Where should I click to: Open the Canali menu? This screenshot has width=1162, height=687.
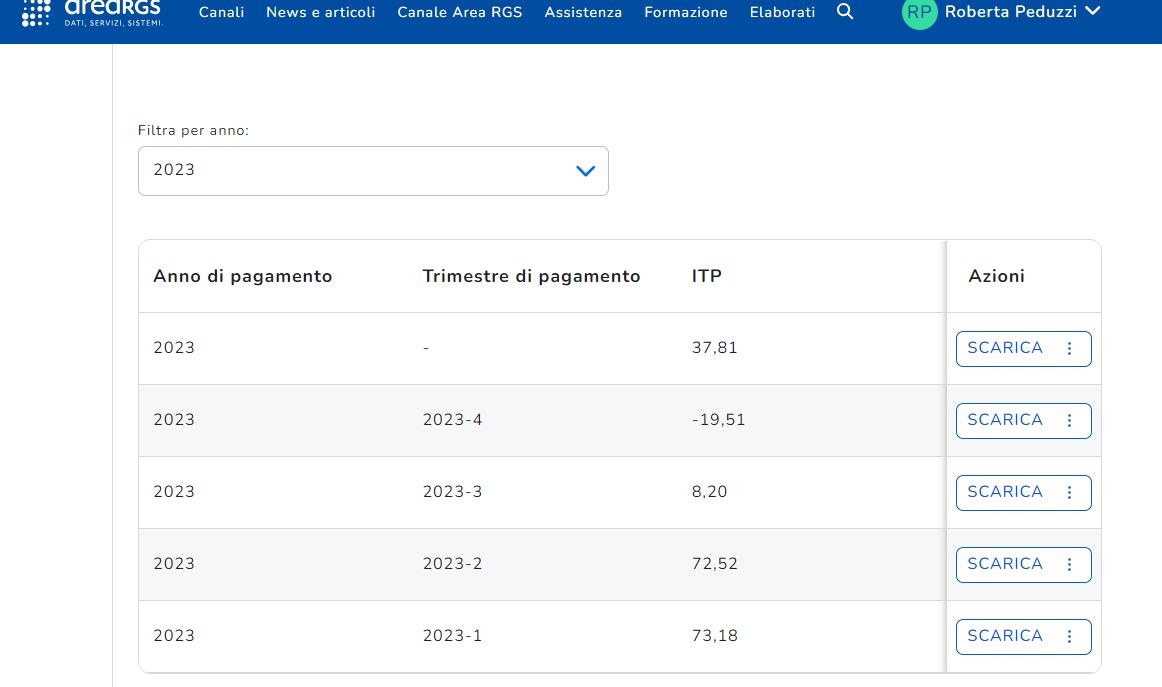click(x=221, y=13)
